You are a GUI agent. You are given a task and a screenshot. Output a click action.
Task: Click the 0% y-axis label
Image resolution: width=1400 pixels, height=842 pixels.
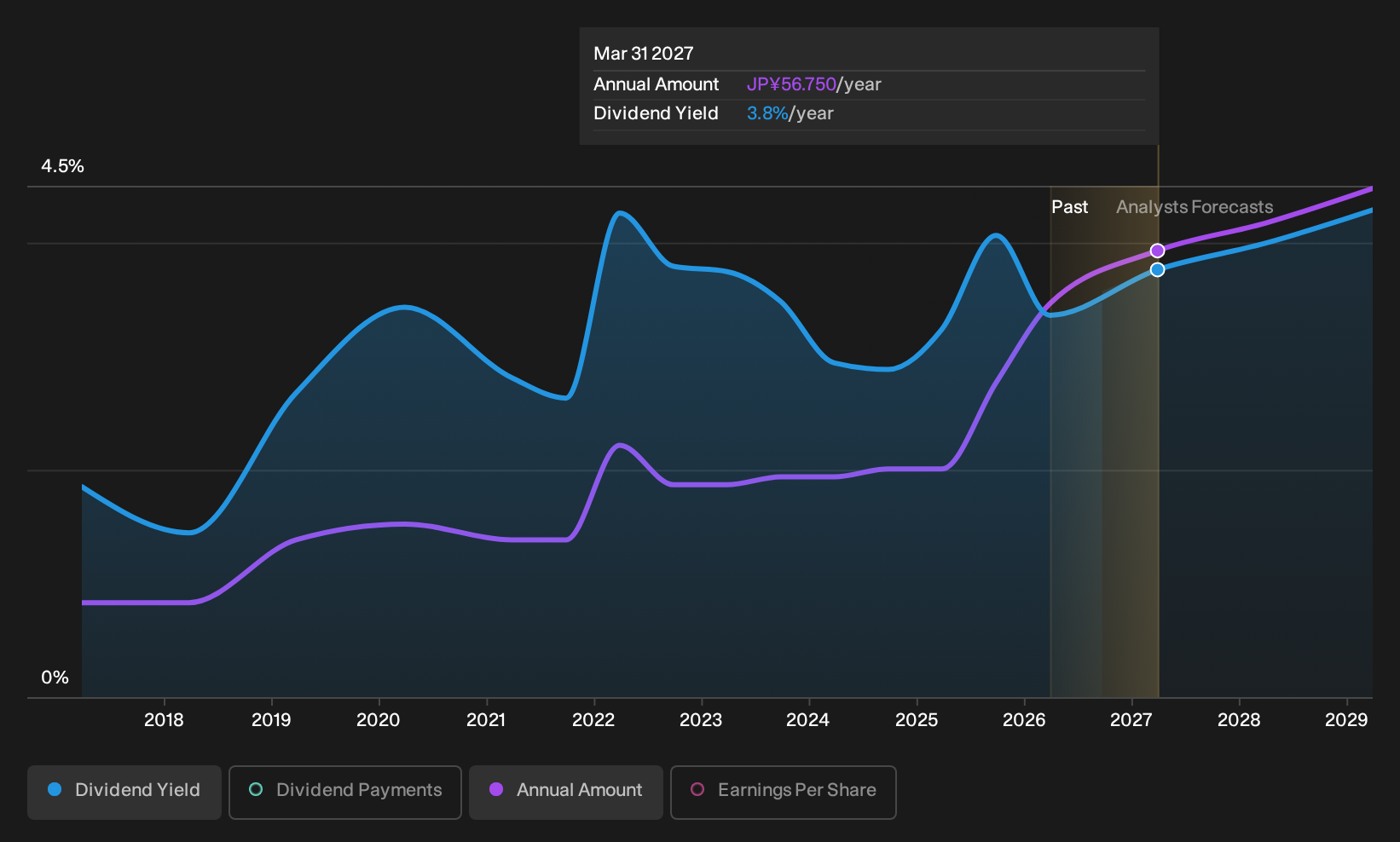coord(55,678)
